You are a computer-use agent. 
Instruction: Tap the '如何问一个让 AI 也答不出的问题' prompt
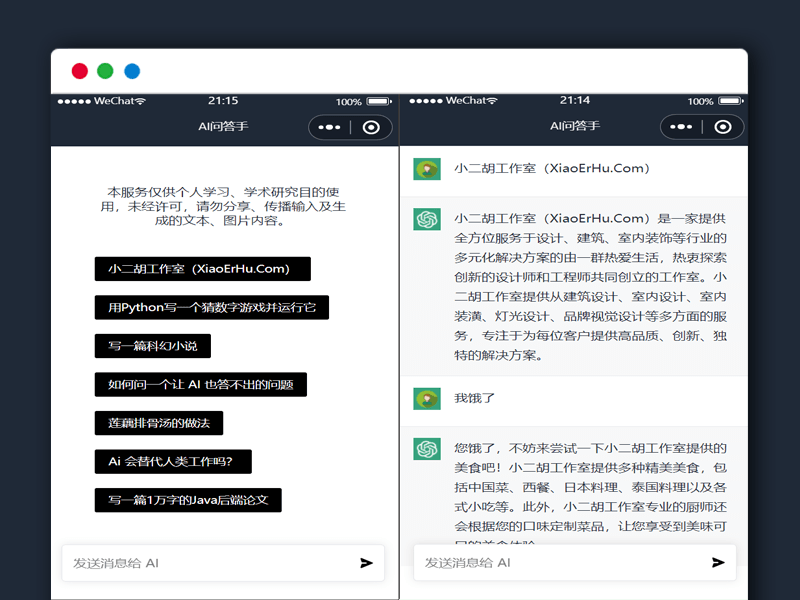pyautogui.click(x=201, y=384)
